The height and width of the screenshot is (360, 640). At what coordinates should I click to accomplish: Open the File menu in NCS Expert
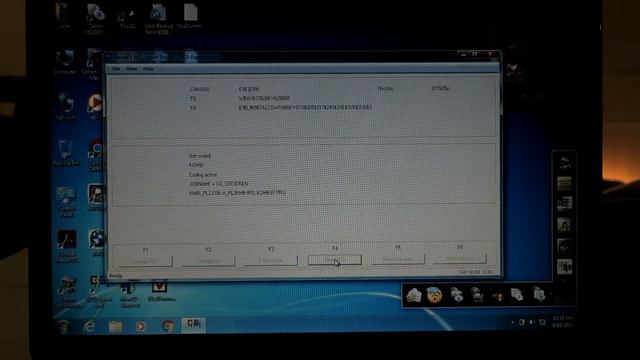click(x=116, y=69)
